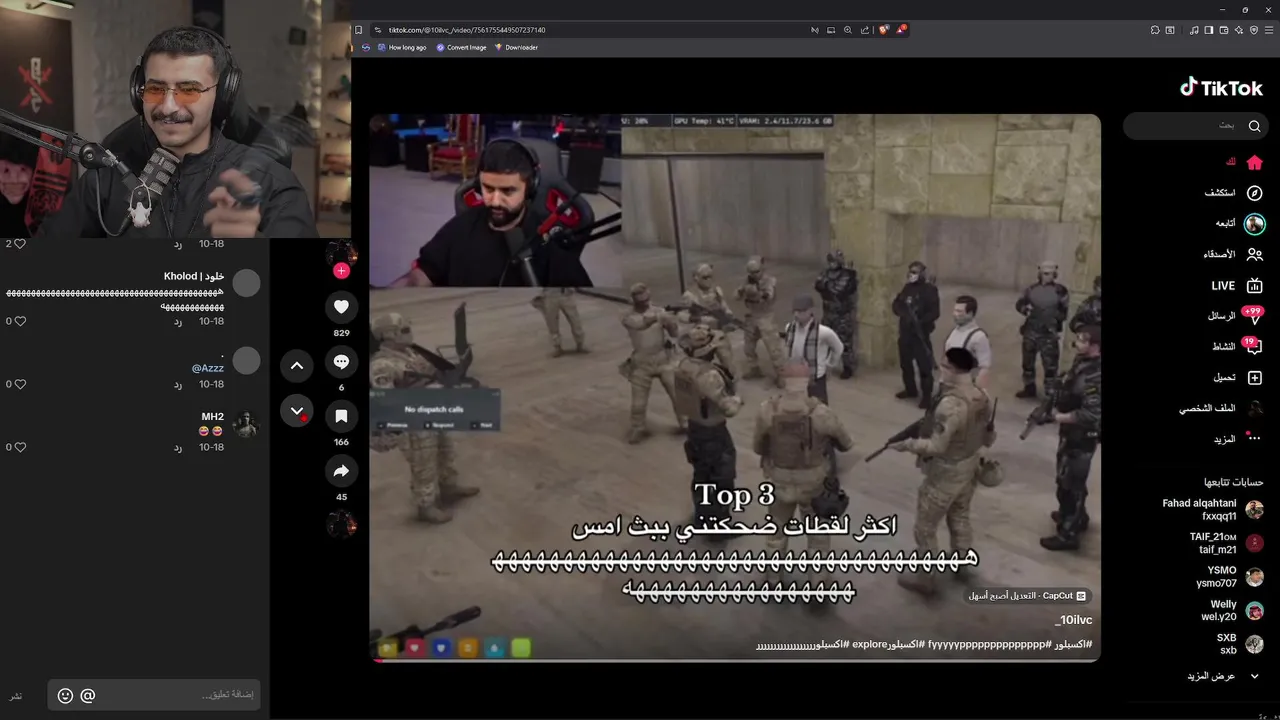Screen dimensions: 1280x720
Task: Click the search magnifier icon in TikTok
Action: click(x=1254, y=126)
